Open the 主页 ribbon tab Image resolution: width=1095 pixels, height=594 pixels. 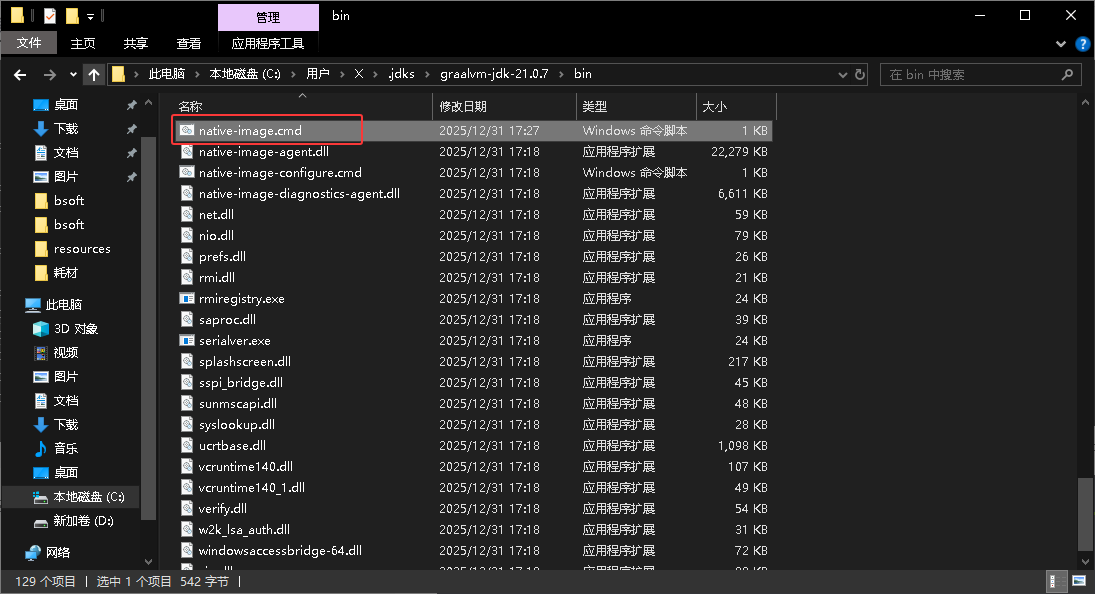(83, 43)
